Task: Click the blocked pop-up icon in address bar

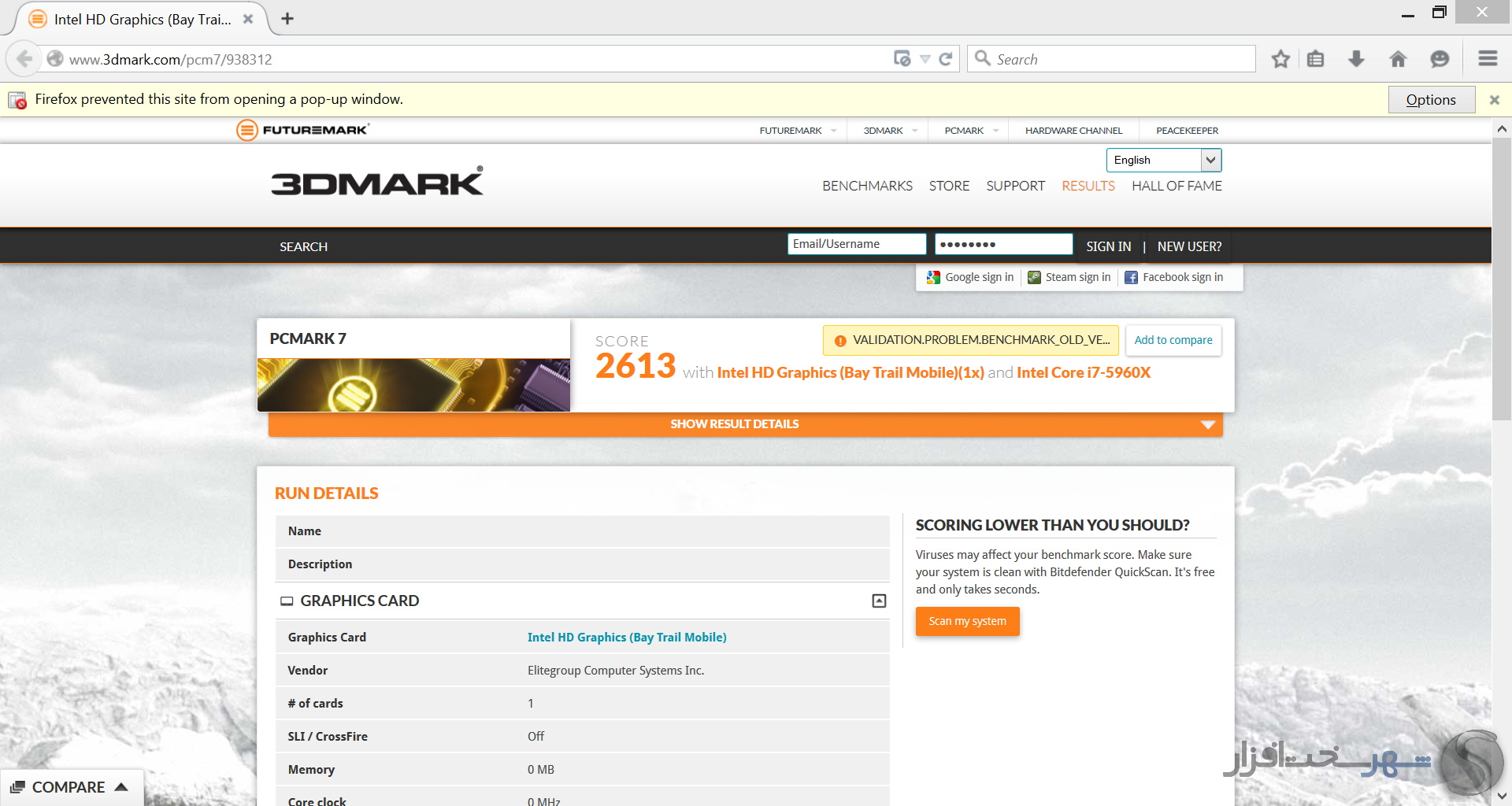Action: (902, 59)
